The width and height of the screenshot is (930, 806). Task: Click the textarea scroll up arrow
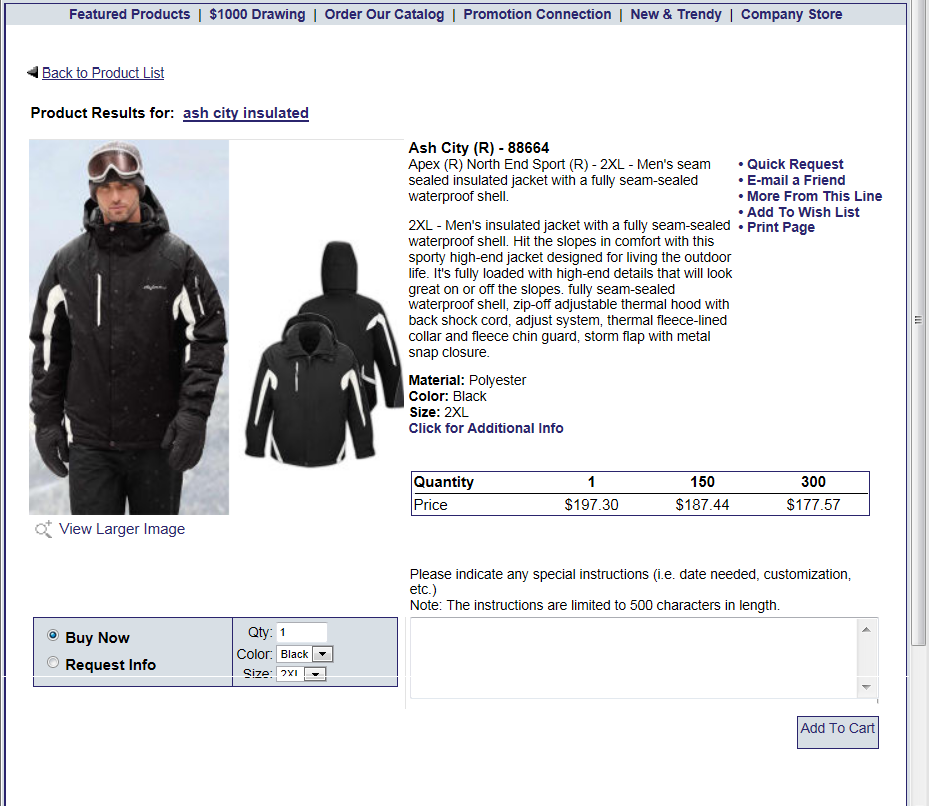866,629
